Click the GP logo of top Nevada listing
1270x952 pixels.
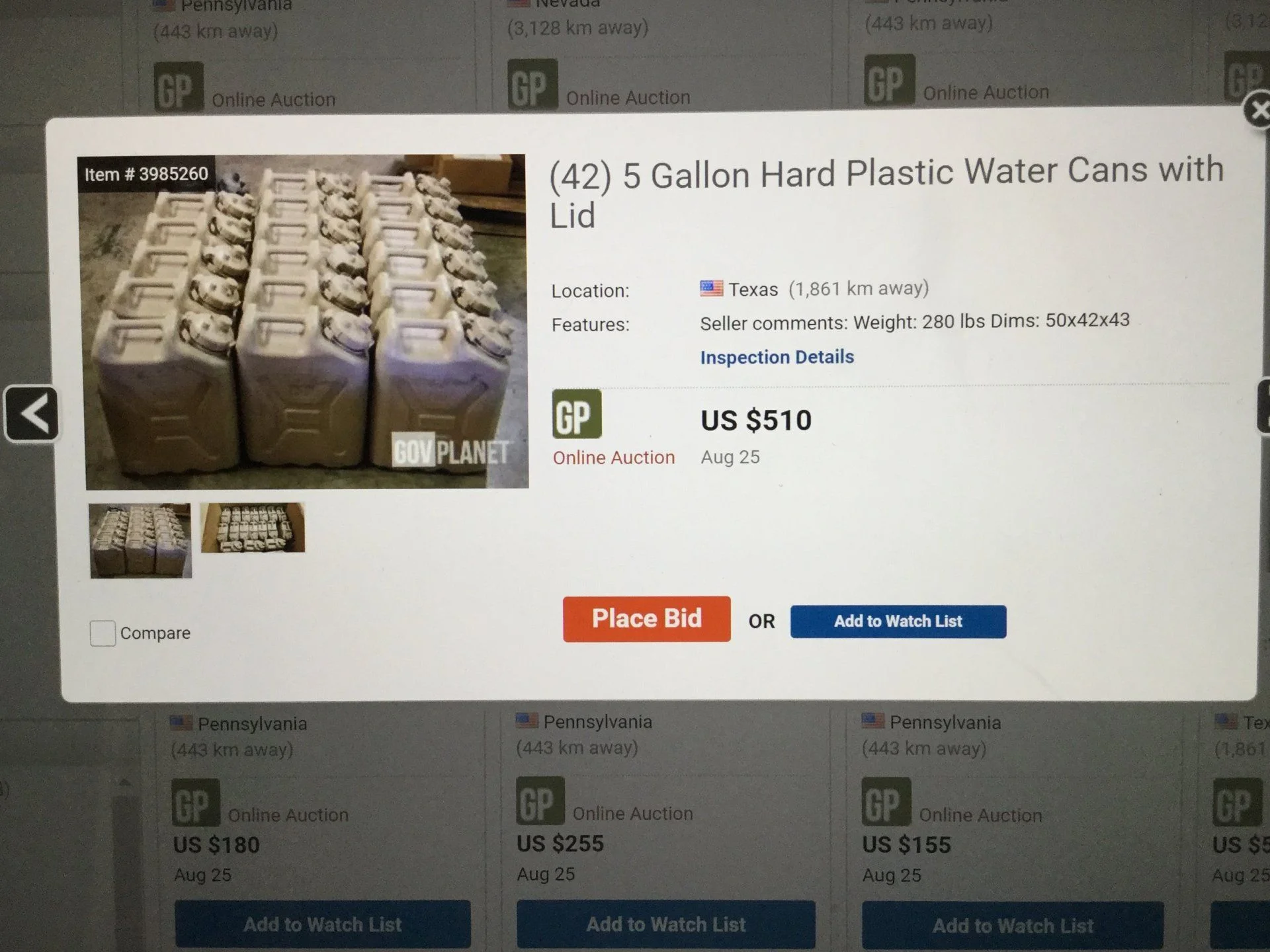tap(532, 84)
